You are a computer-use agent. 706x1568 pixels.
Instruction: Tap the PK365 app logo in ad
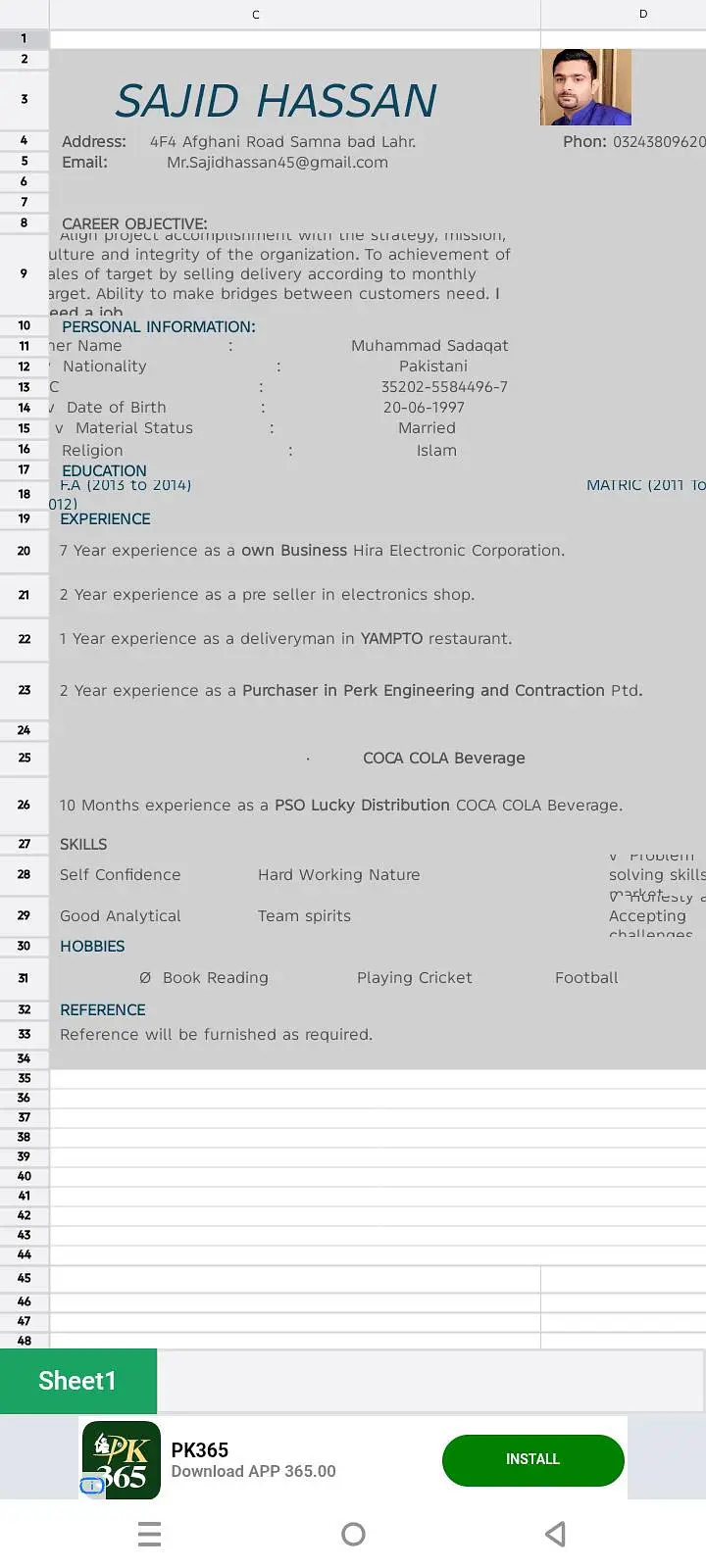(122, 1459)
